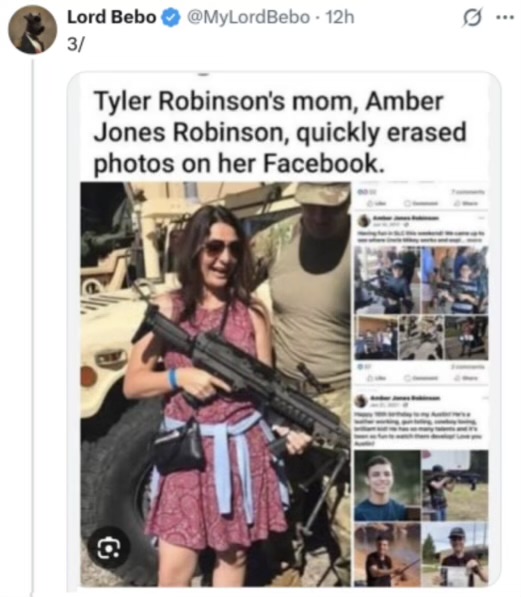521x597 pixels.
Task: Open the bottom-right person with cap thumbnail
Action: [x=455, y=554]
